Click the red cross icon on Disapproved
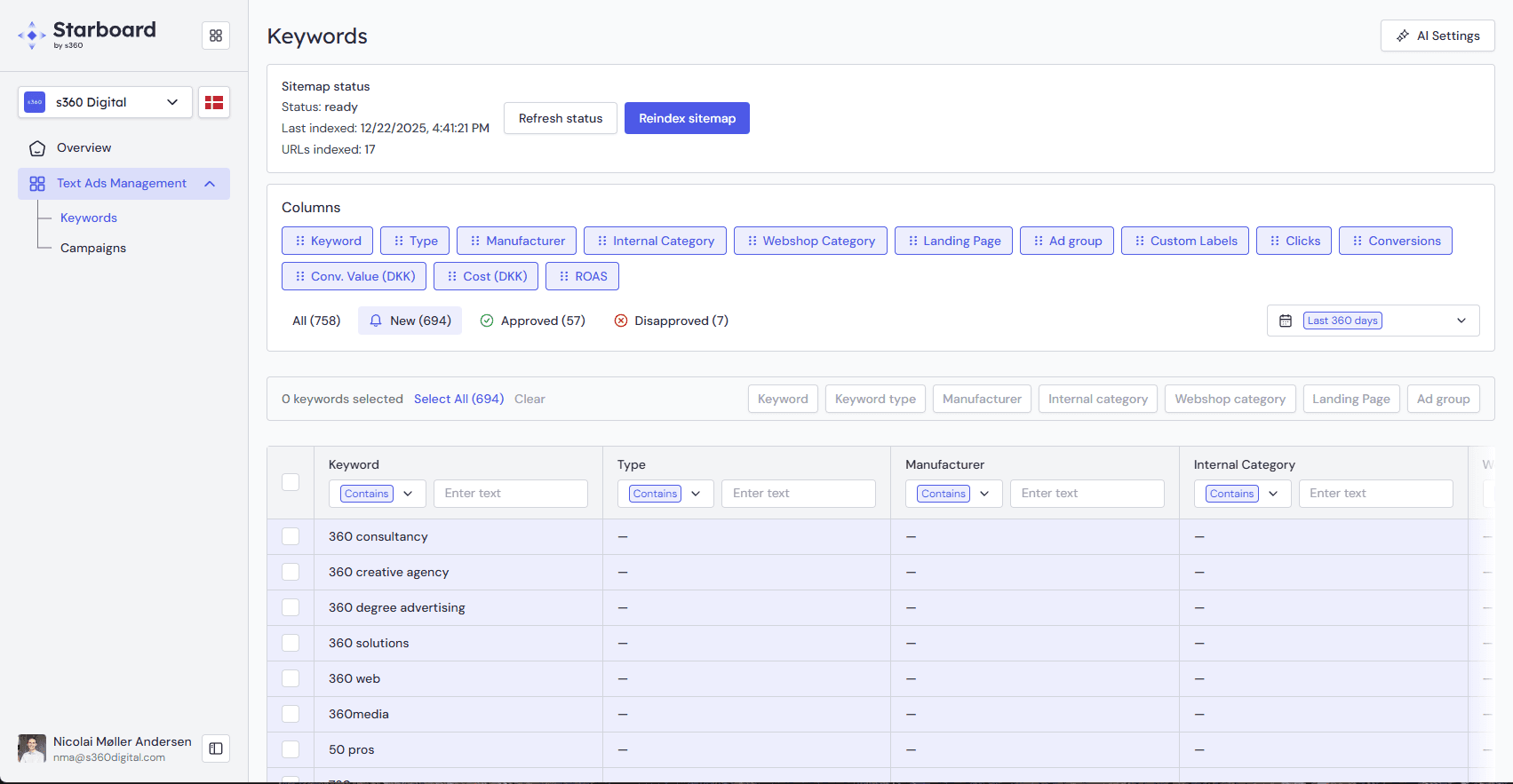 [621, 321]
